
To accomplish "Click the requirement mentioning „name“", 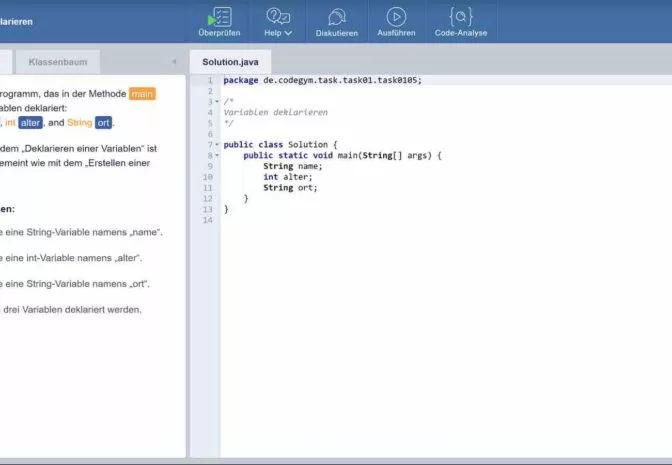I will coord(81,232).
